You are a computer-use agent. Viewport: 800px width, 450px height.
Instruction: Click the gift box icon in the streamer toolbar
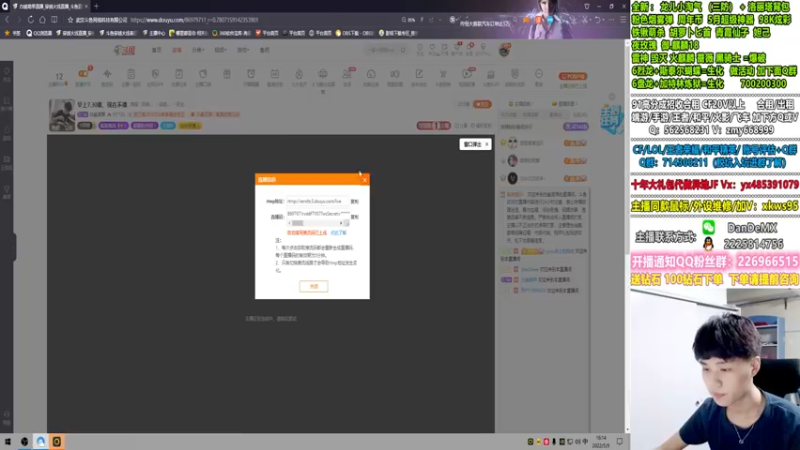tap(227, 74)
